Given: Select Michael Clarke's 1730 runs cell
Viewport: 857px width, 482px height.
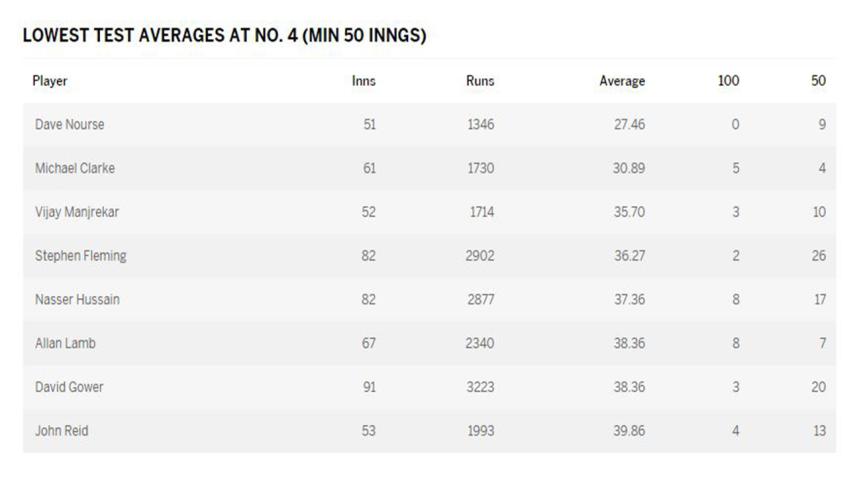Looking at the screenshot, I should (480, 168).
